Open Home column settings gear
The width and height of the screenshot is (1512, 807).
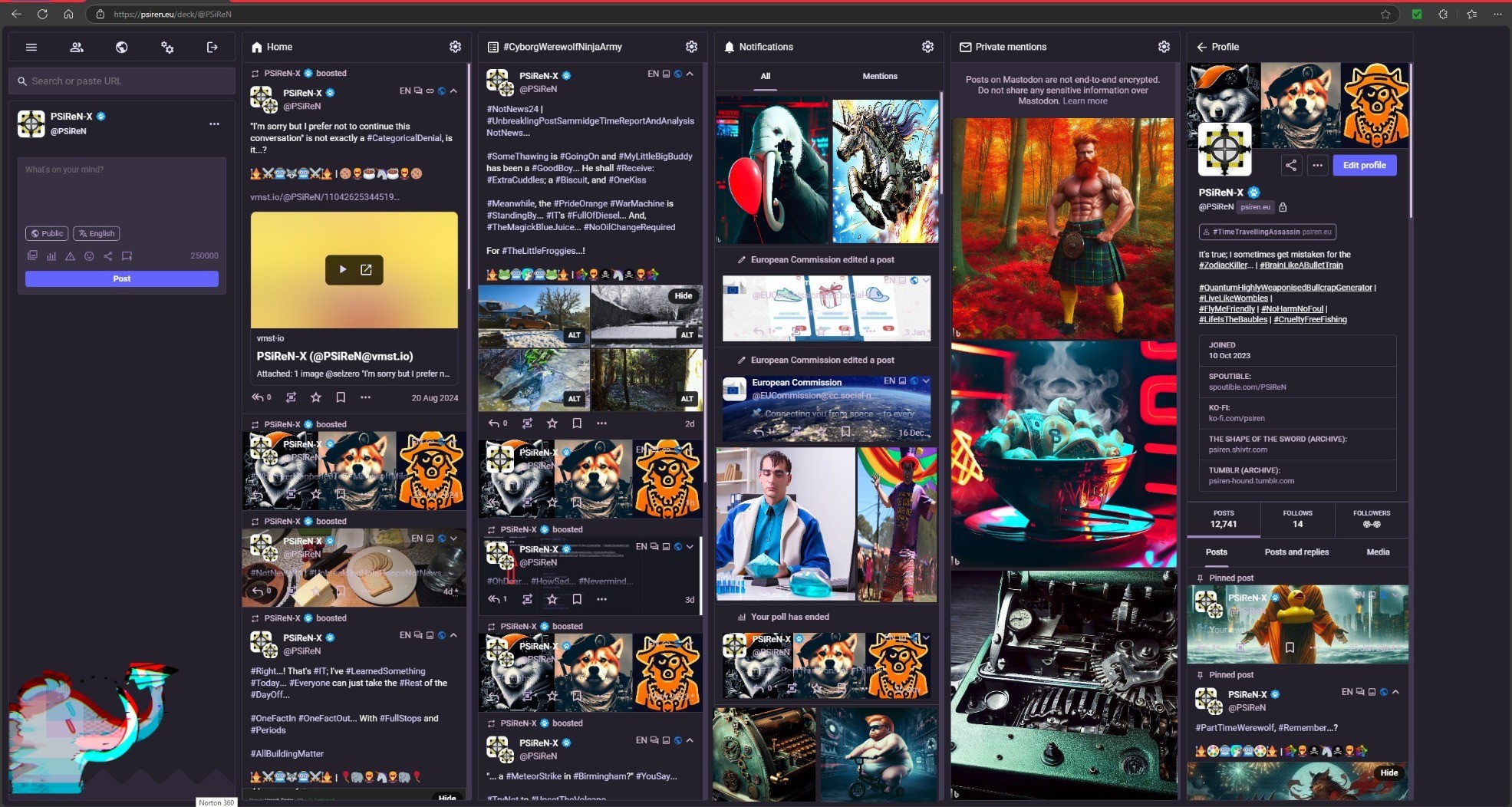pyautogui.click(x=455, y=47)
